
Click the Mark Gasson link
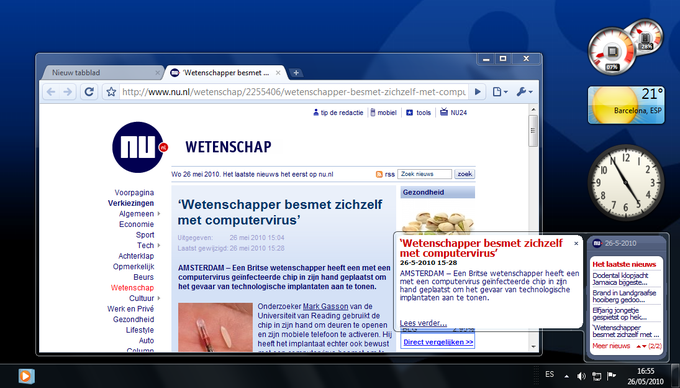[325, 306]
